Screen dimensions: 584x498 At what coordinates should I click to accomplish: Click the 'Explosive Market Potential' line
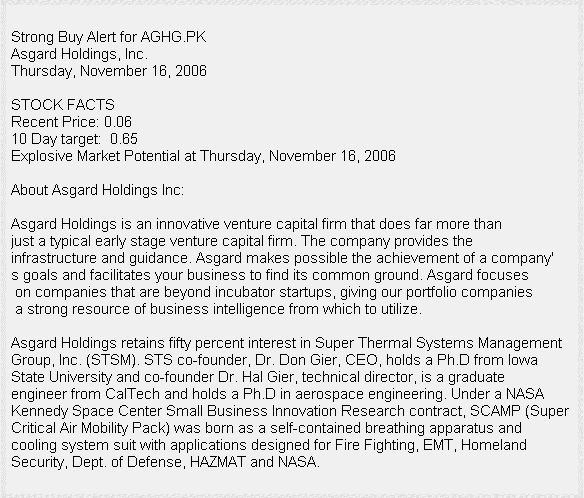point(203,156)
